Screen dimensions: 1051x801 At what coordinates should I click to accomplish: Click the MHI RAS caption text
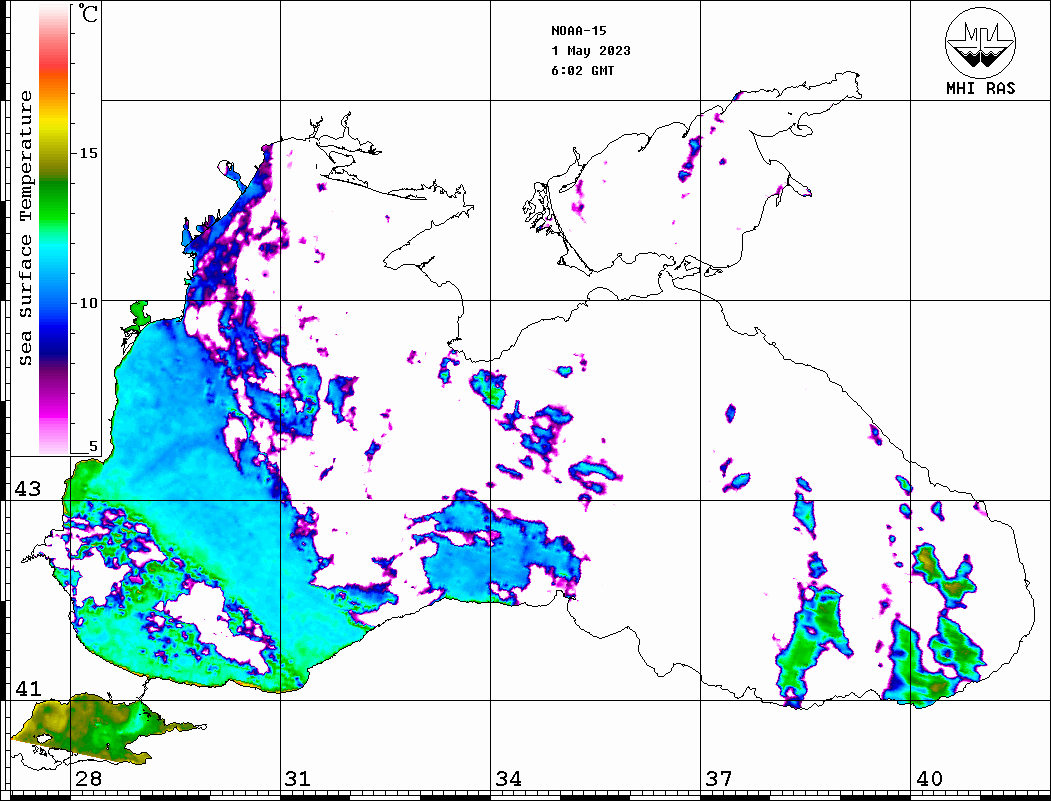[x=980, y=88]
